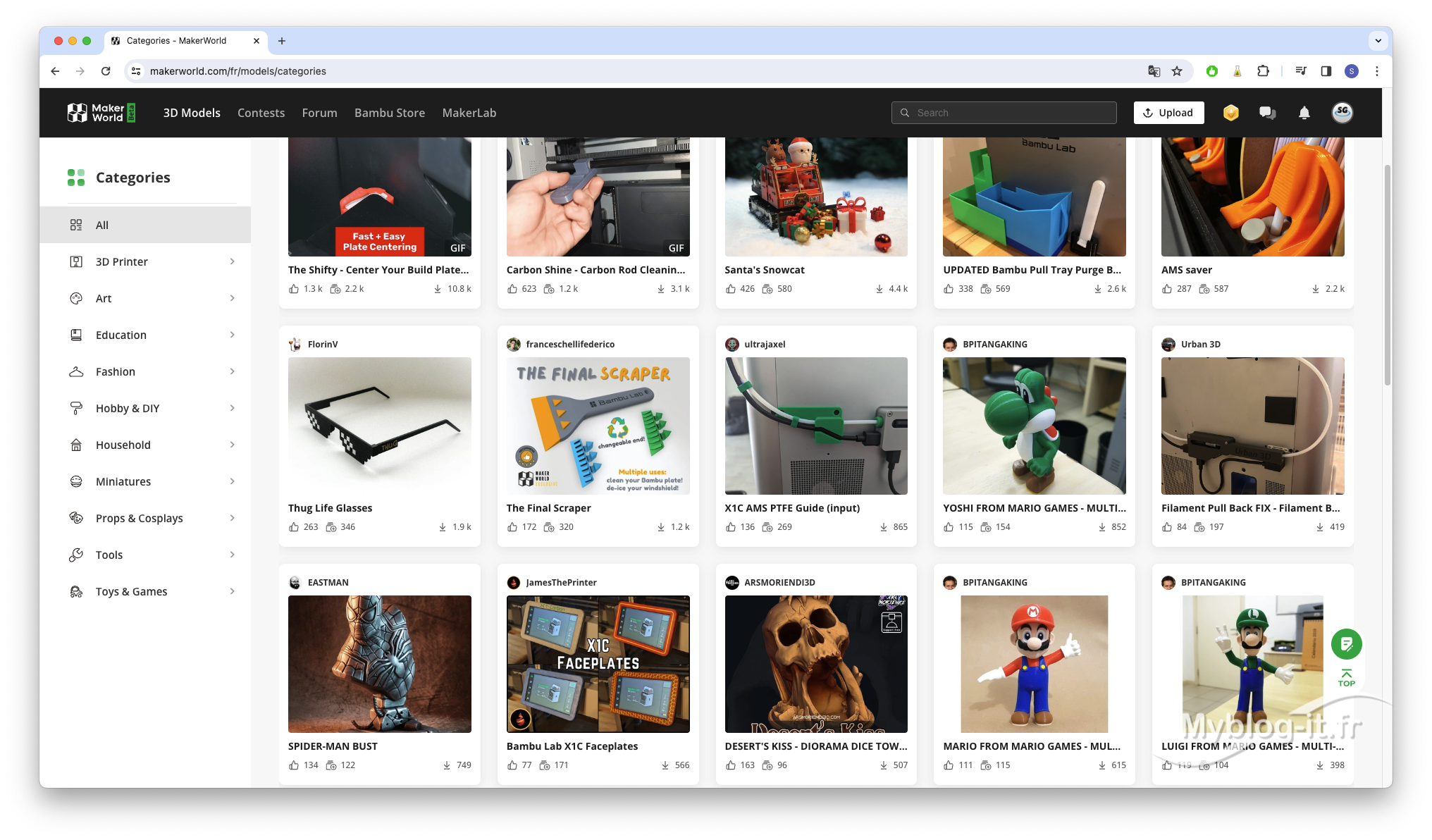Screen dimensions: 1432x840
Task: Jump back to TOP of page
Action: 1346,678
